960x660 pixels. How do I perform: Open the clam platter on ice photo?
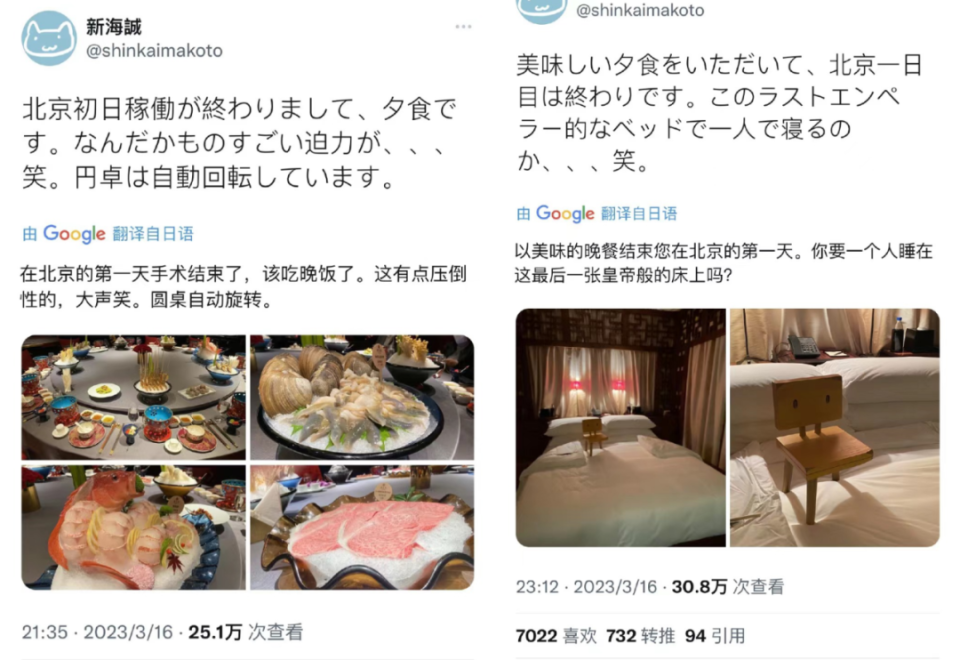pyautogui.click(x=362, y=397)
